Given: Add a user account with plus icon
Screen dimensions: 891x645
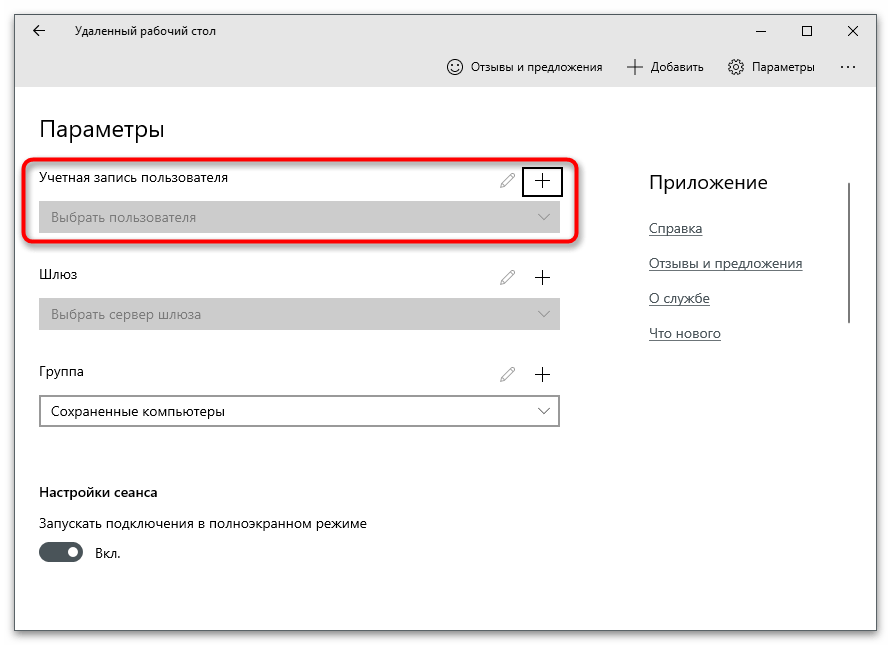Looking at the screenshot, I should tap(542, 181).
